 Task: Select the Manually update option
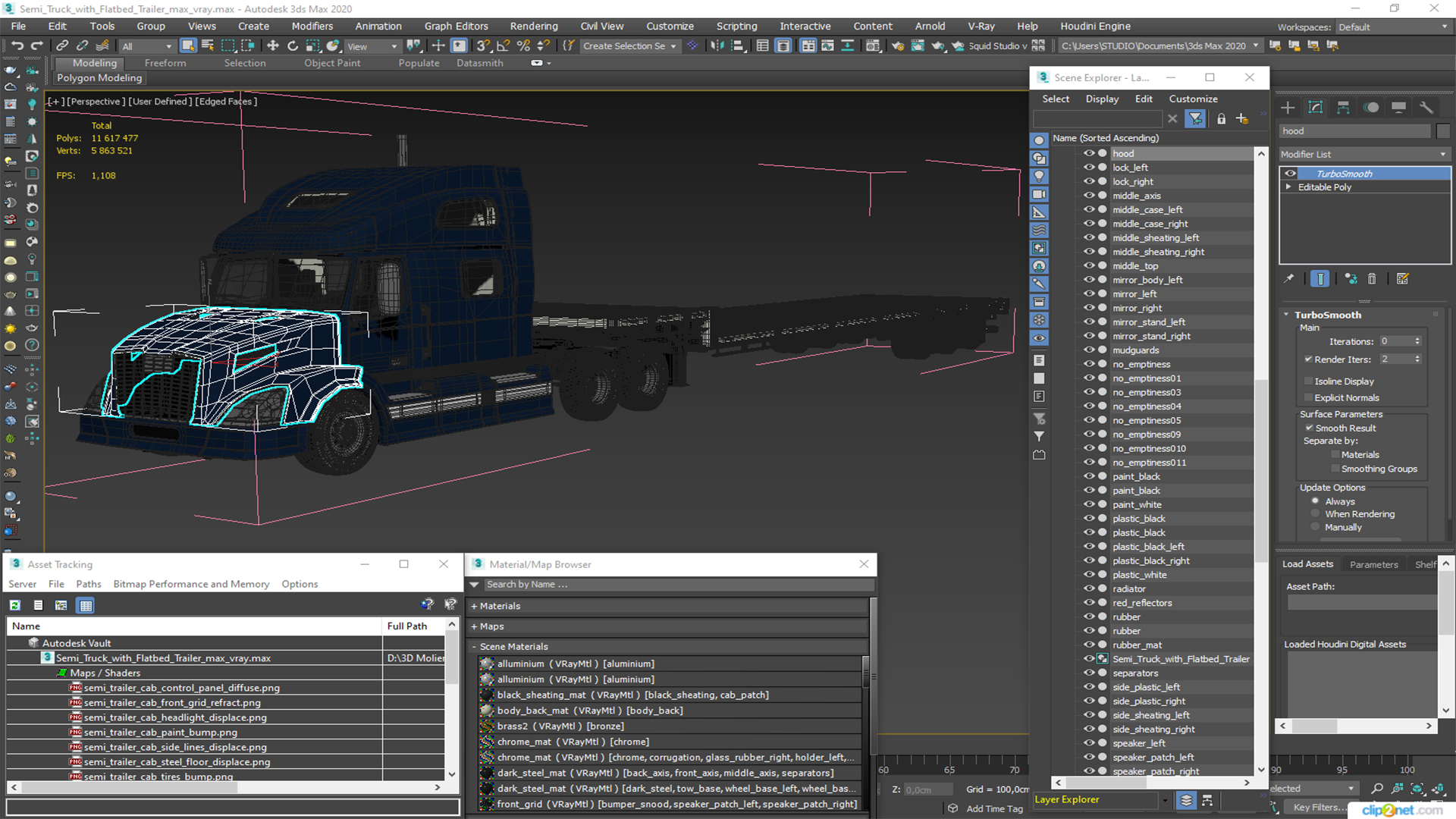coord(1315,527)
